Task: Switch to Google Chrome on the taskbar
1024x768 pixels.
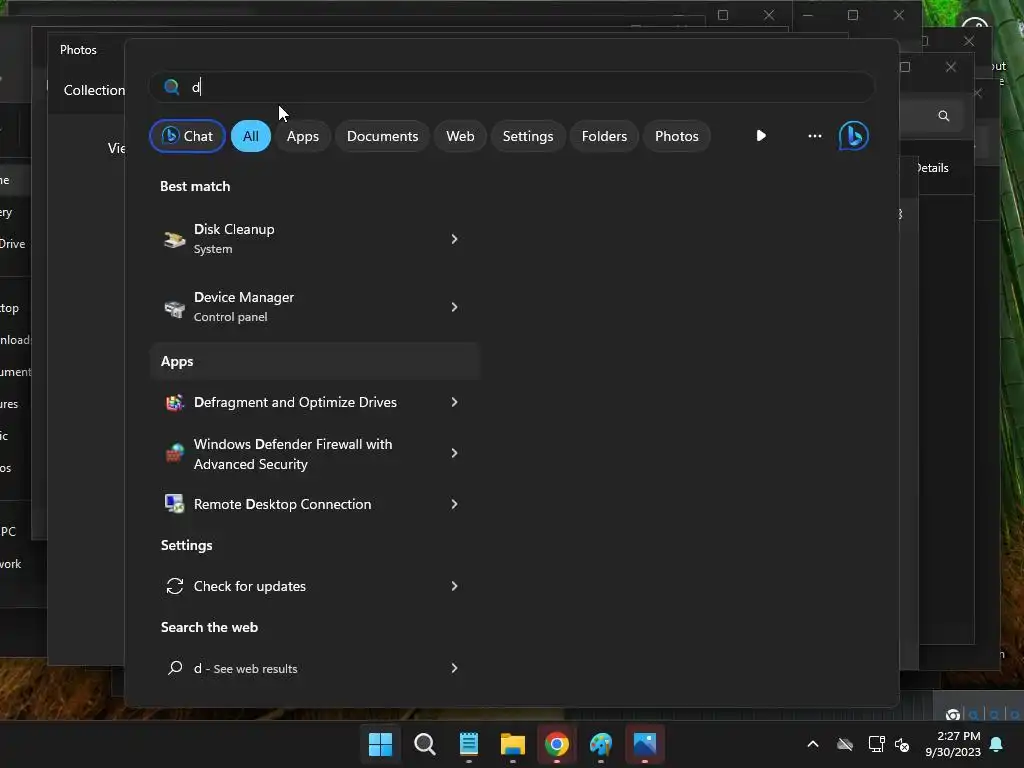Action: [556, 744]
